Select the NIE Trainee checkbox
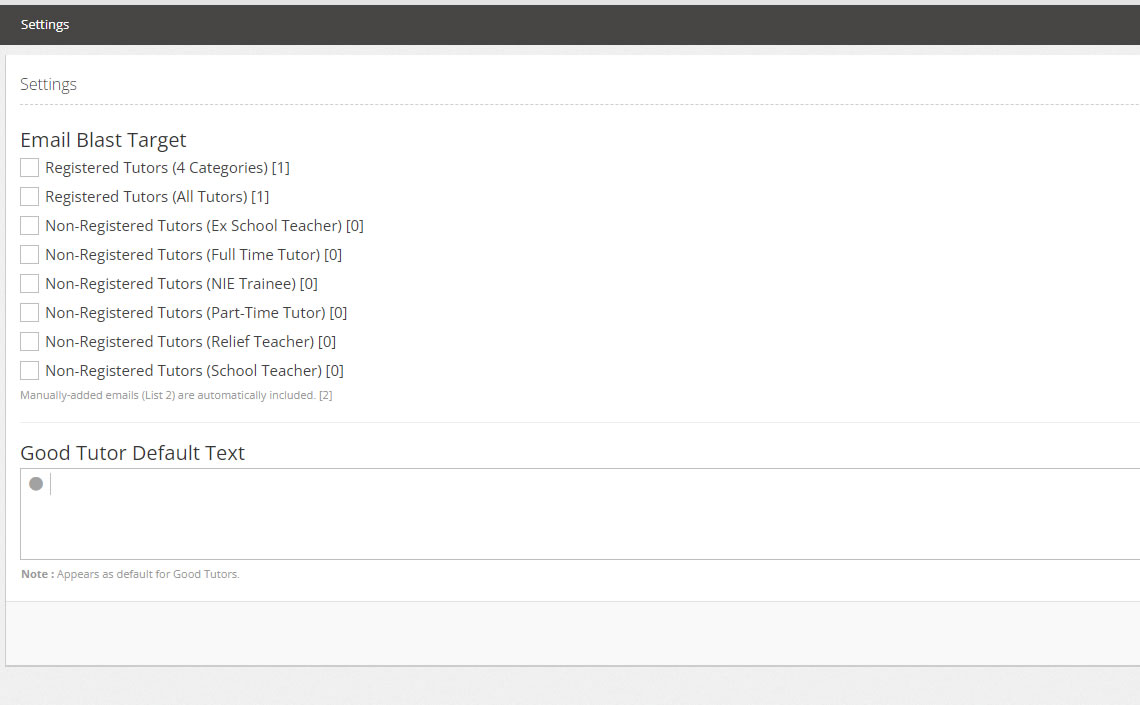The height and width of the screenshot is (705, 1140). 29,284
